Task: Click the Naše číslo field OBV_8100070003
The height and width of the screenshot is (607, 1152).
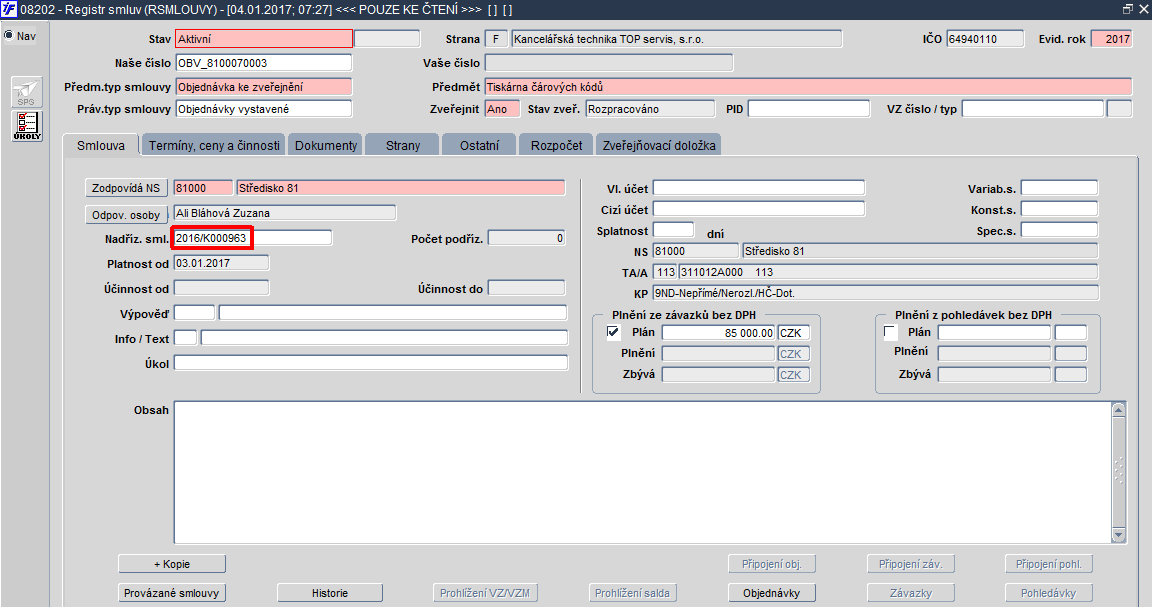Action: click(264, 63)
